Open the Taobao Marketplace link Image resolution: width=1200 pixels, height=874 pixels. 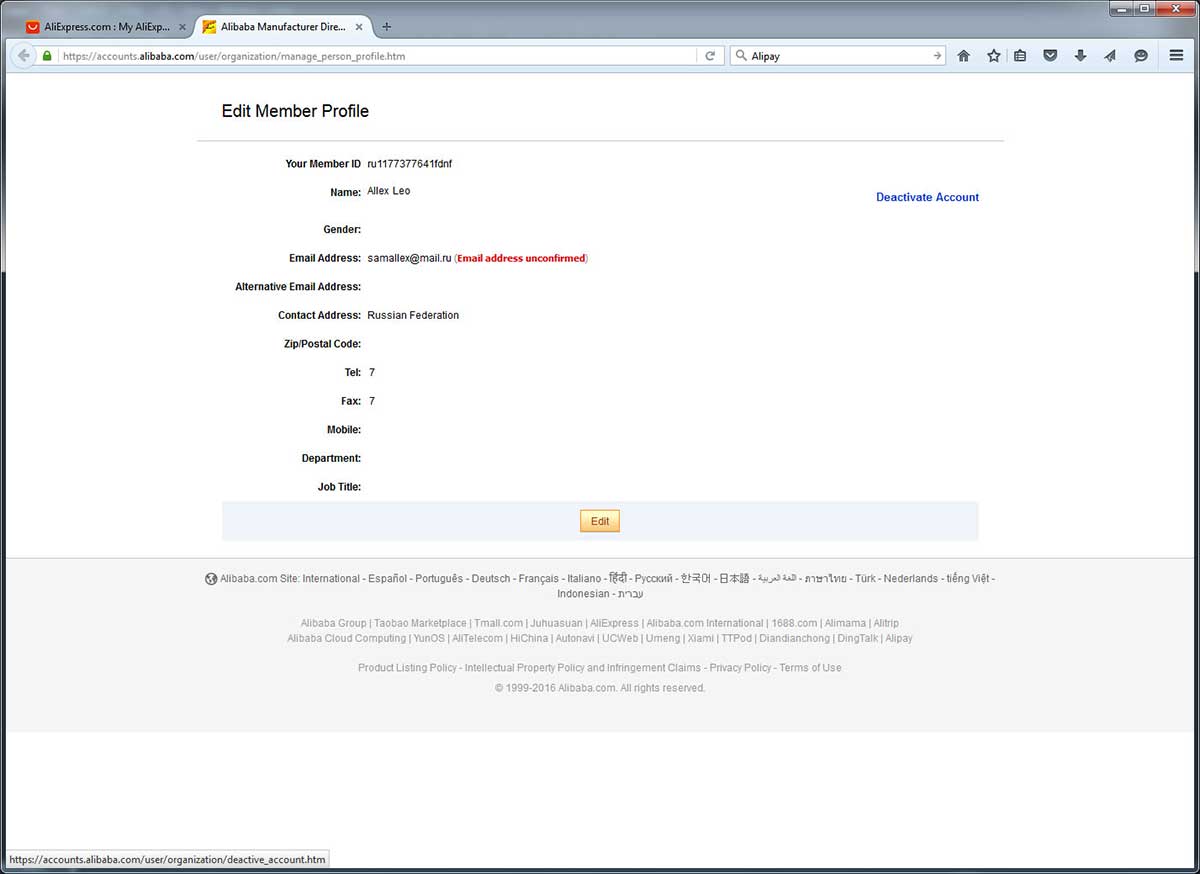coord(420,623)
